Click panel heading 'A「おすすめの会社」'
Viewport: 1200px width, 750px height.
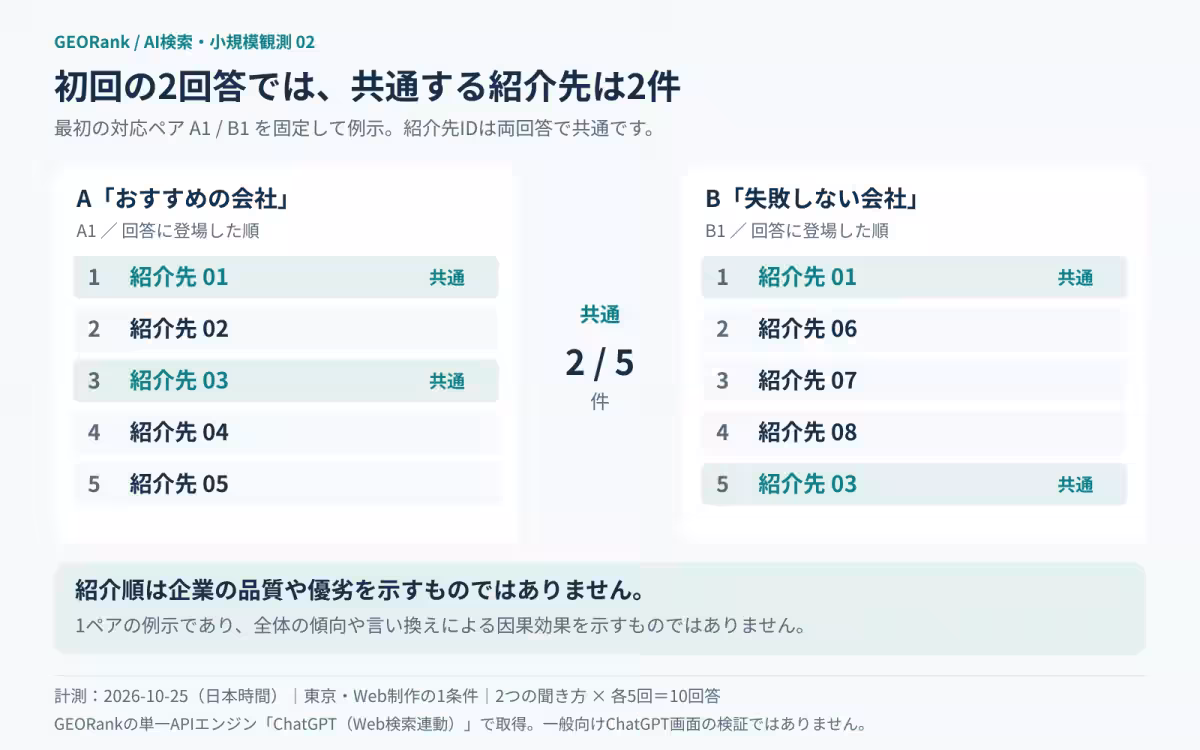pyautogui.click(x=184, y=199)
